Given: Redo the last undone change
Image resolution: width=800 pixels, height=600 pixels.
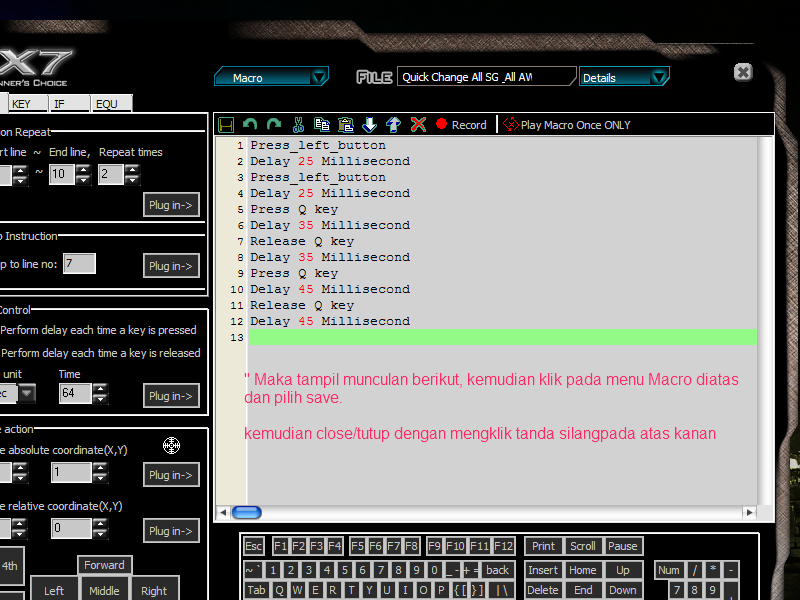Looking at the screenshot, I should [x=273, y=124].
